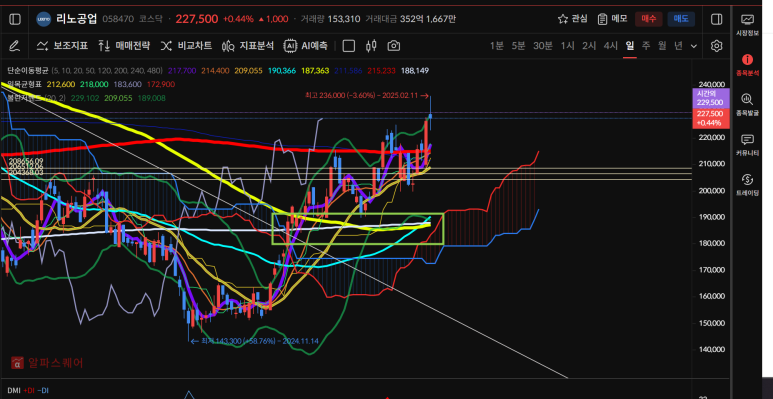The width and height of the screenshot is (773, 399).
Task: Click stock code 058470
Action: click(118, 19)
